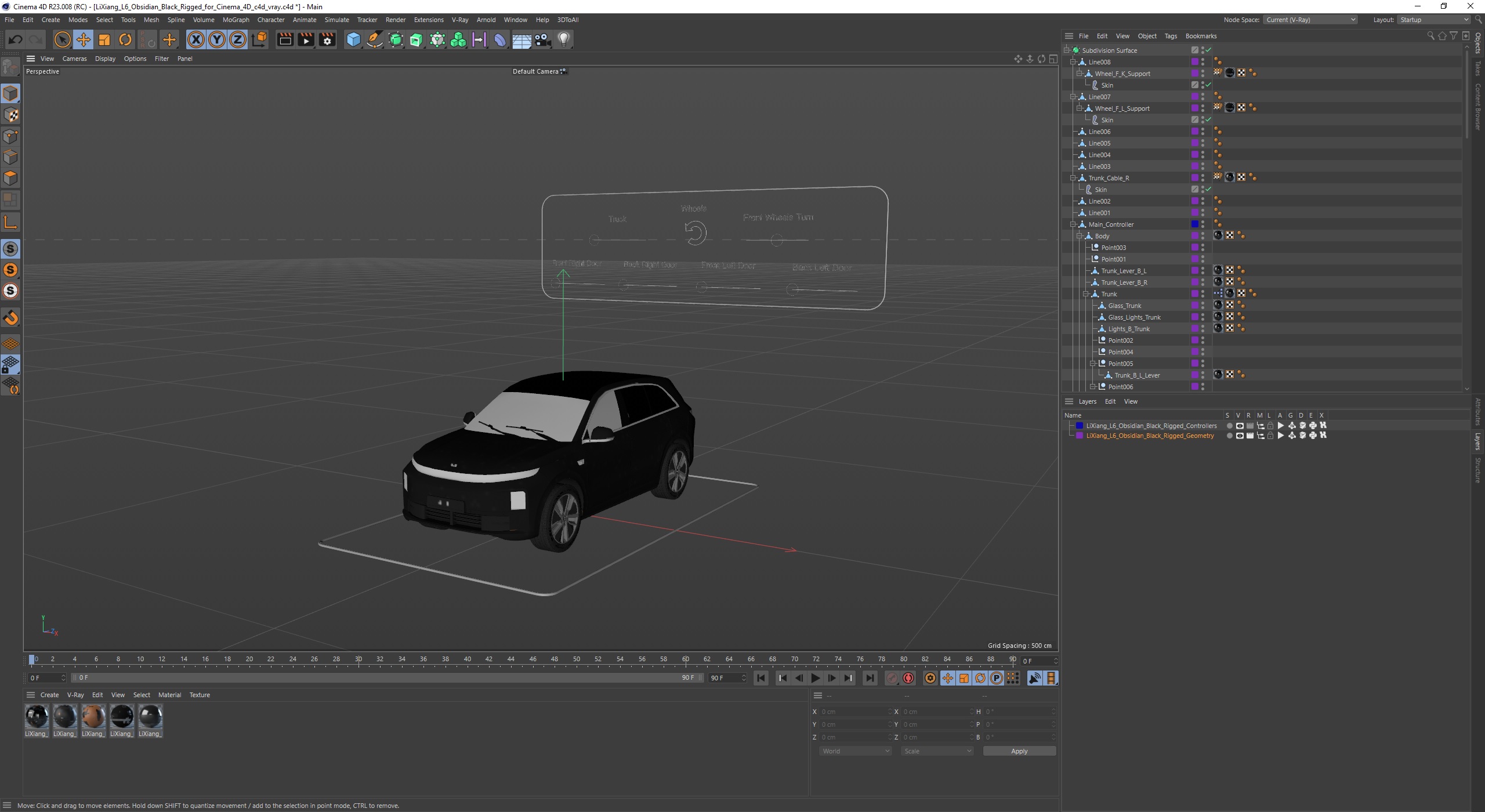Open Object Manager Tags menu
This screenshot has height=812, width=1485.
click(1171, 36)
